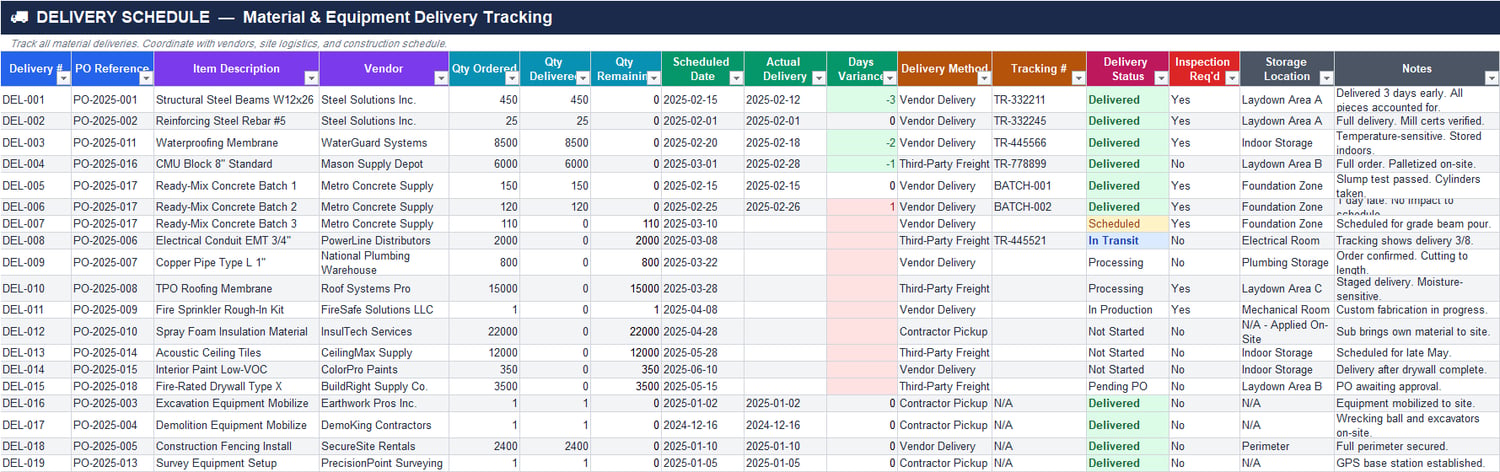This screenshot has width=1500, height=472.
Task: Select the Spray Foam Insulation Material cell
Action: pyautogui.click(x=236, y=332)
